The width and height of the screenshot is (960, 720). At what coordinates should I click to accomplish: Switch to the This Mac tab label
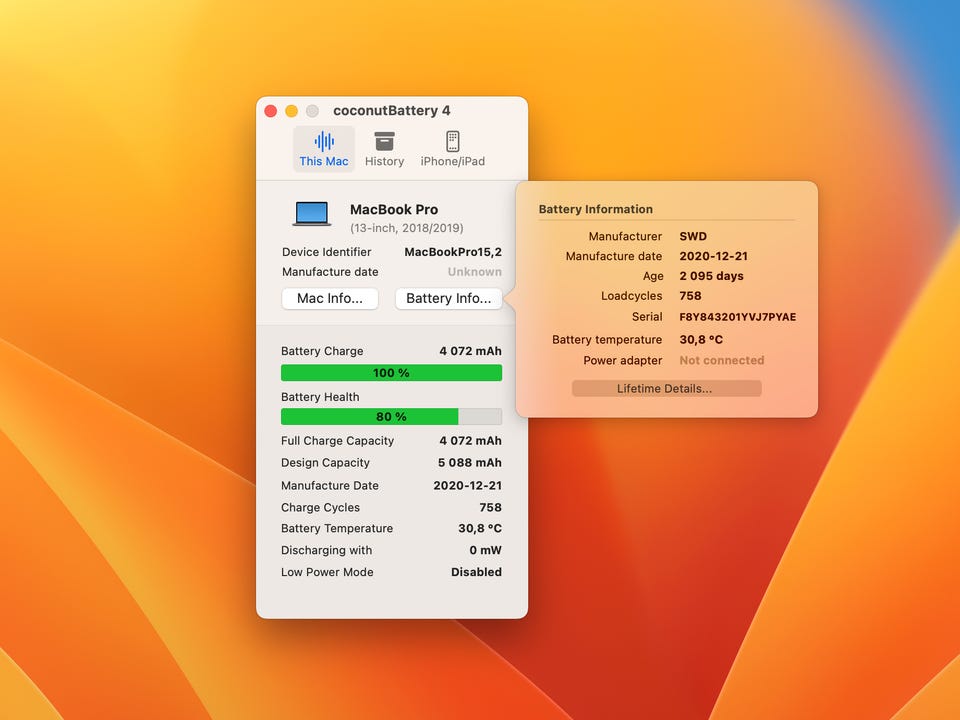tap(324, 161)
